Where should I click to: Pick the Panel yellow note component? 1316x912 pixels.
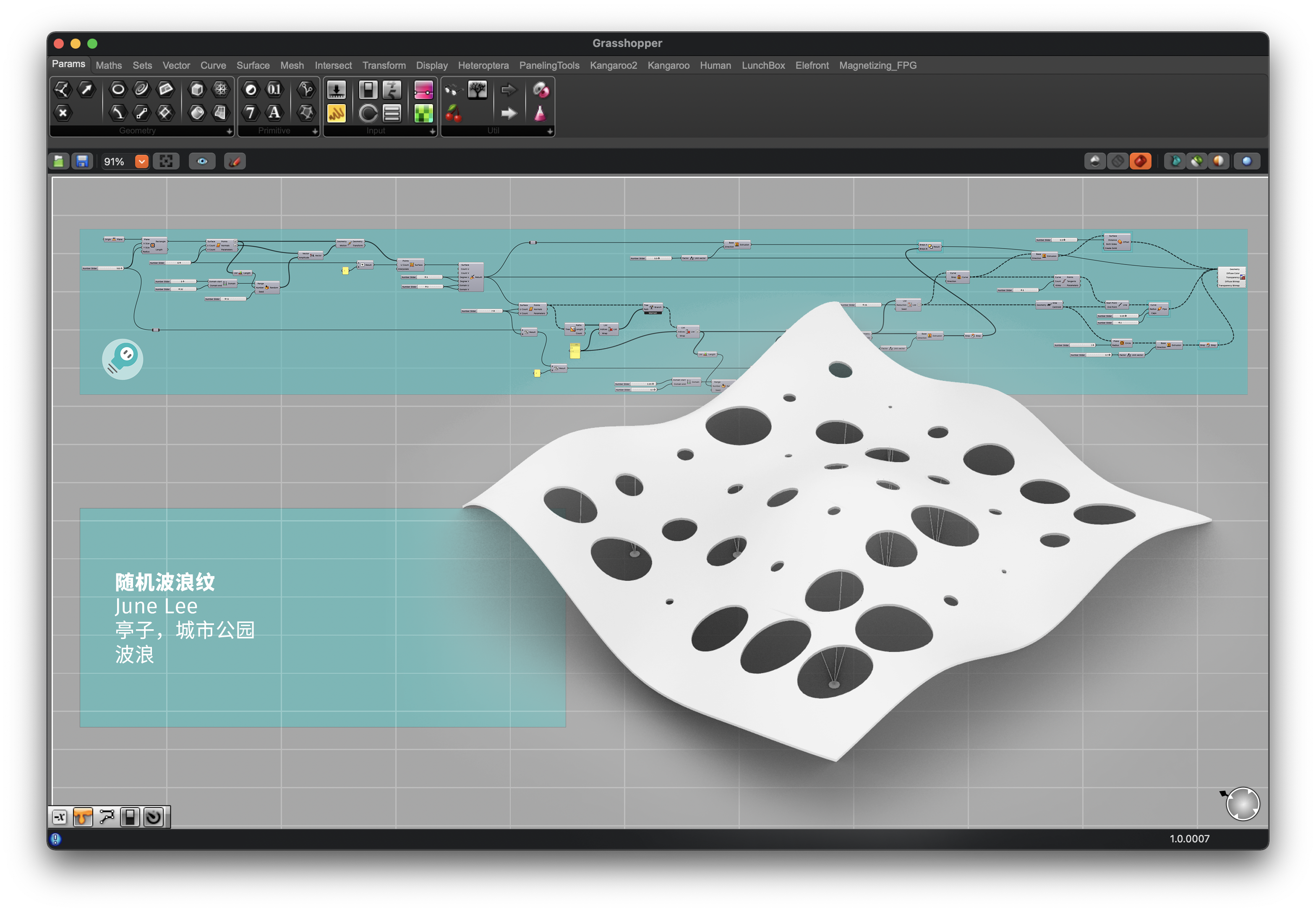[x=336, y=113]
